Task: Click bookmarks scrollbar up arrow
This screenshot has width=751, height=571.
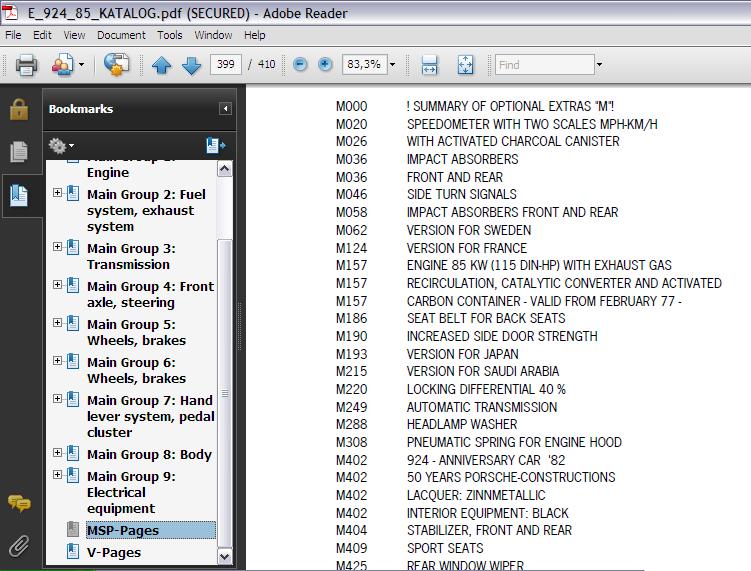Action: [x=225, y=169]
